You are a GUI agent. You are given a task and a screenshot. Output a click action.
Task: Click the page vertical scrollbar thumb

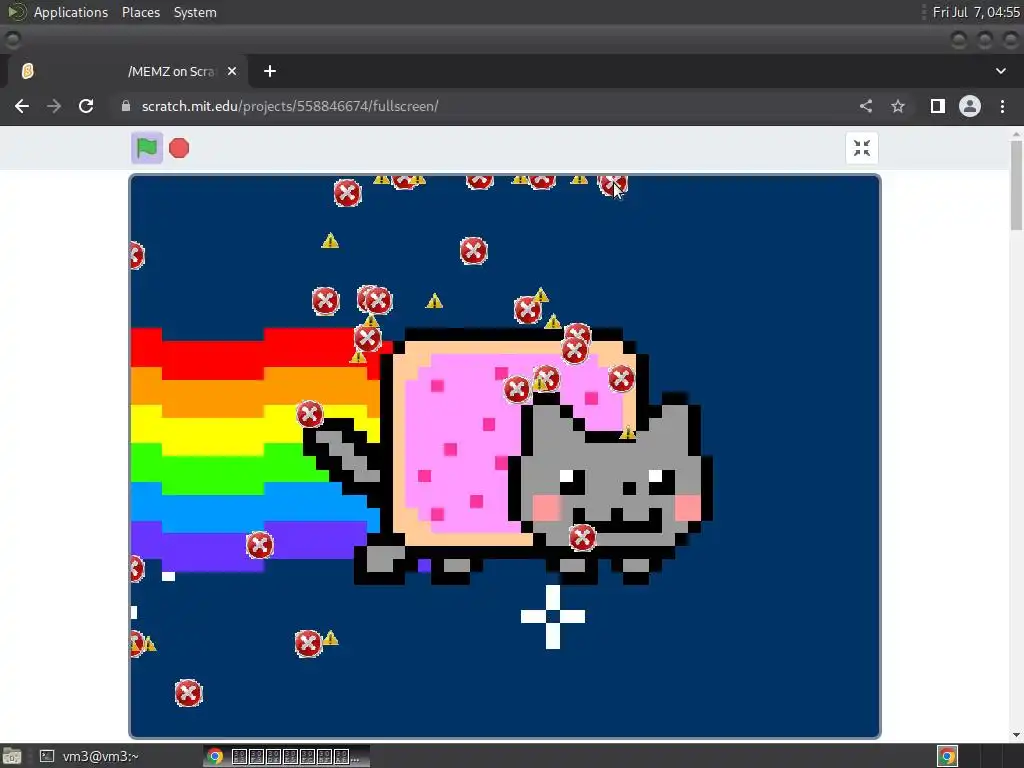click(x=1016, y=185)
